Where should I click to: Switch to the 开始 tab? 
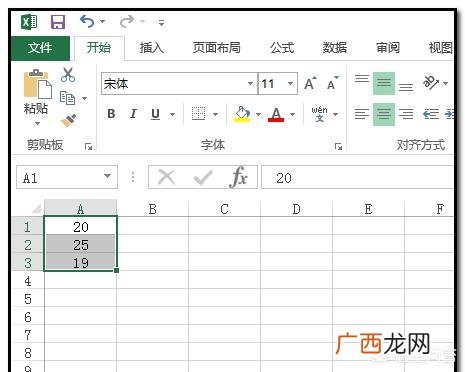(99, 48)
